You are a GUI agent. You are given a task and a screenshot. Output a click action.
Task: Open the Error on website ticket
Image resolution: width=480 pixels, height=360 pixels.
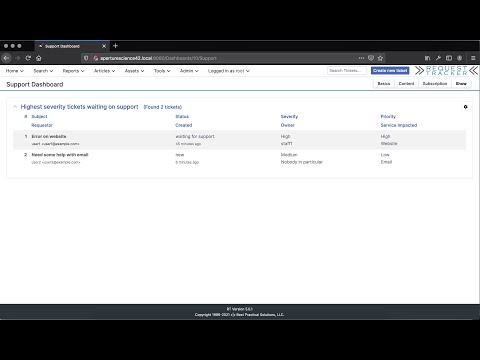(49, 136)
